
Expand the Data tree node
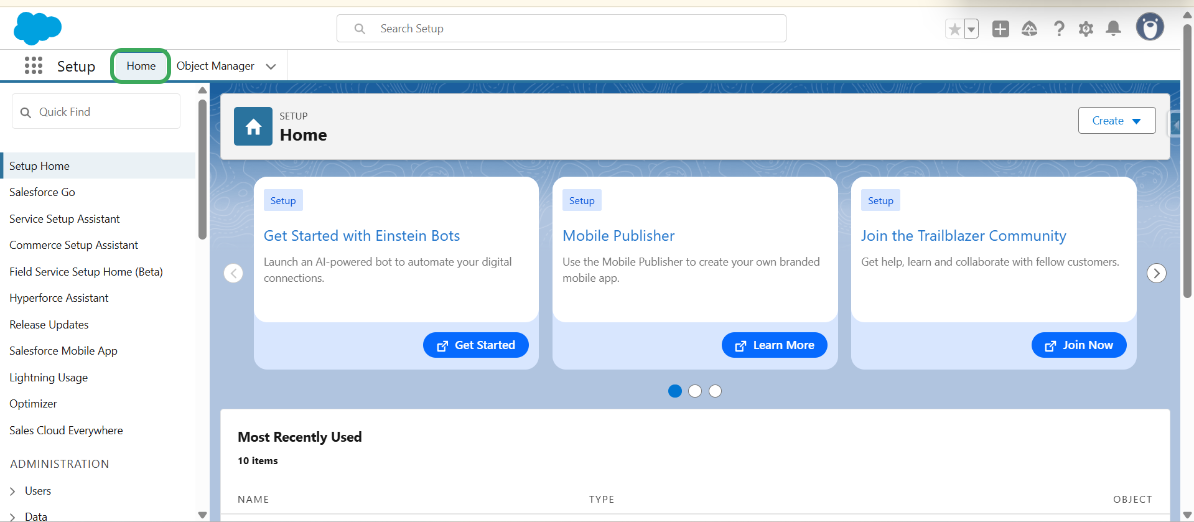tap(12, 517)
